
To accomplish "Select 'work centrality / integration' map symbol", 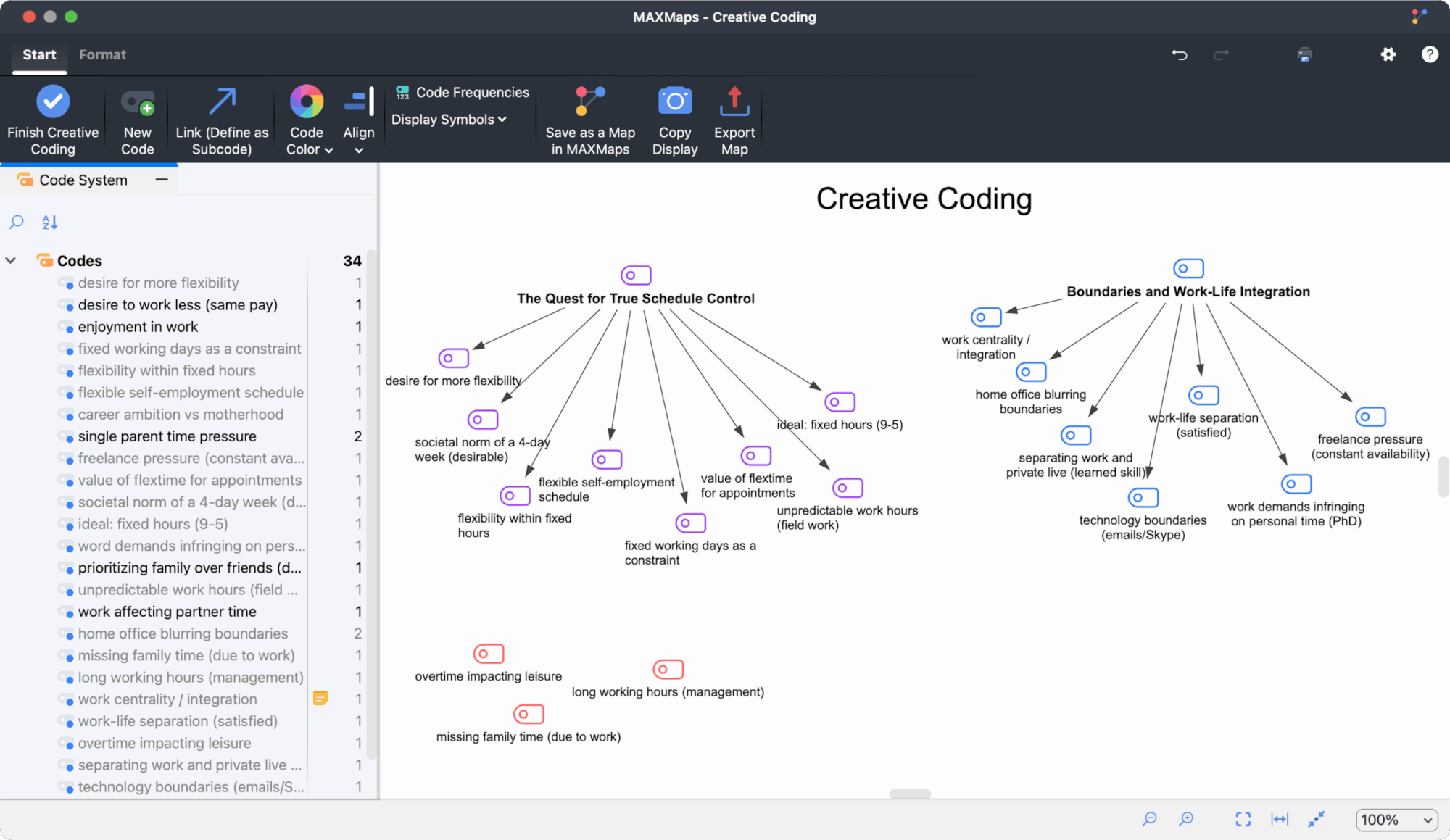I will [x=986, y=317].
